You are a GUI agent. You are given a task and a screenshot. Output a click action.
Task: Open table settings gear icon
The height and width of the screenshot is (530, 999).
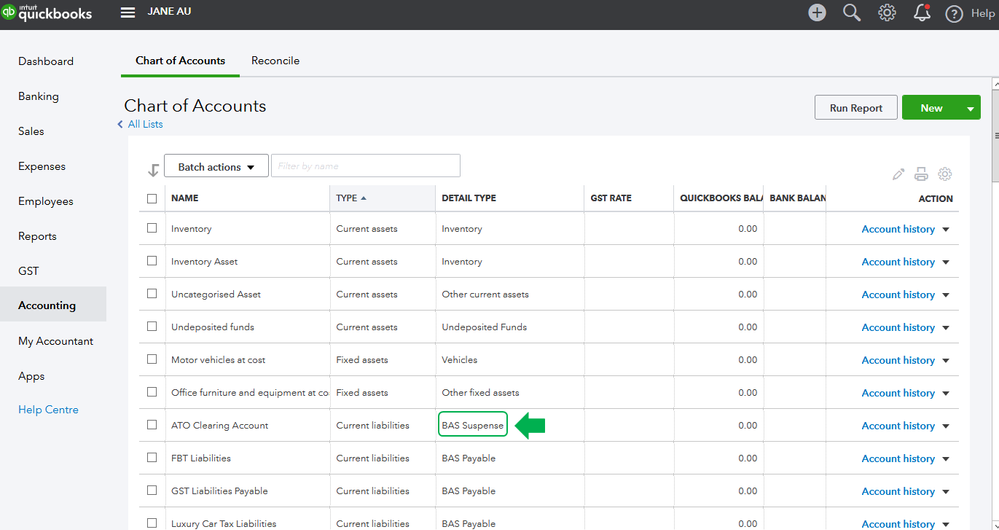(x=944, y=174)
